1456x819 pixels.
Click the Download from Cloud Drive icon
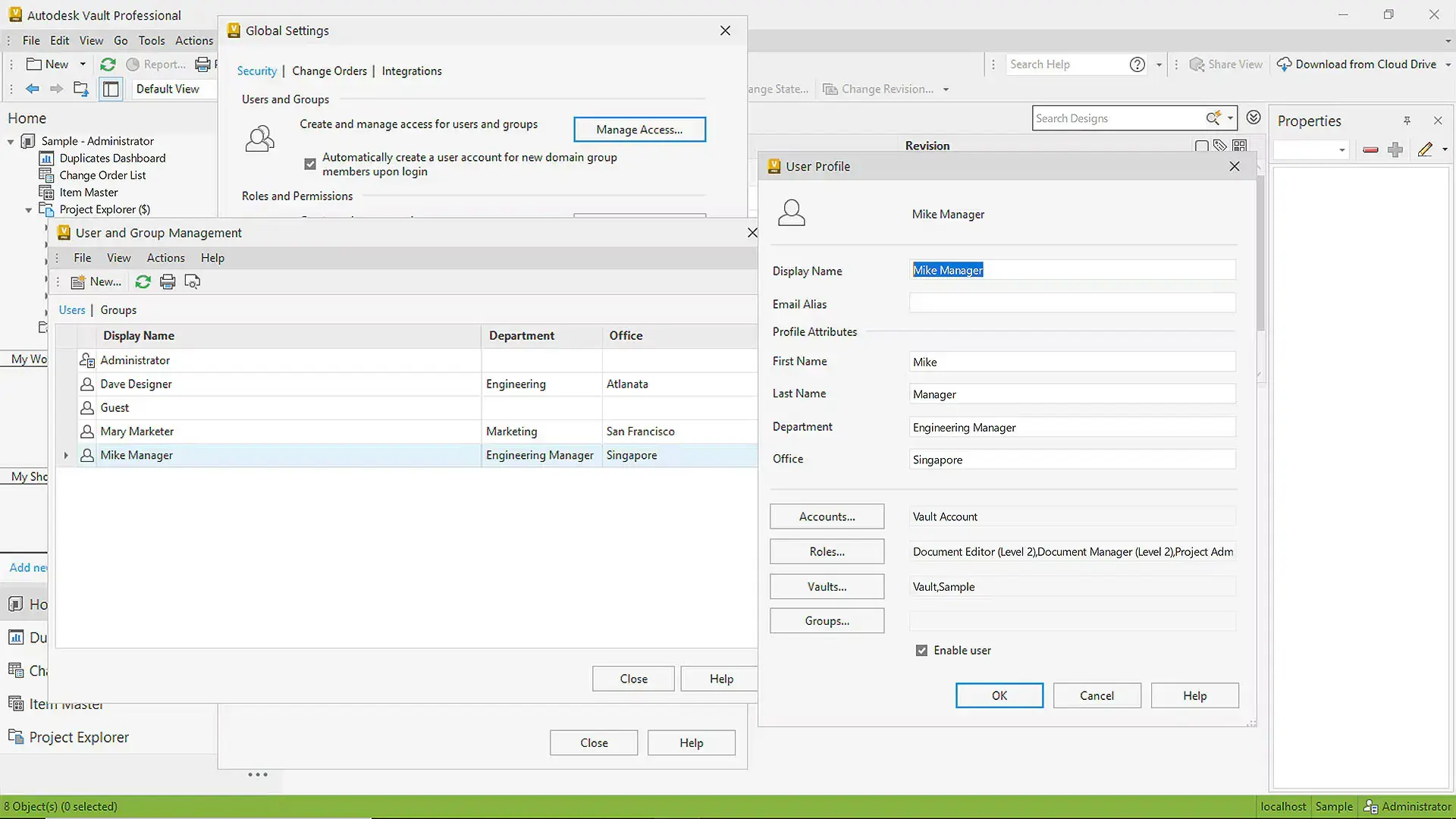tap(1284, 64)
